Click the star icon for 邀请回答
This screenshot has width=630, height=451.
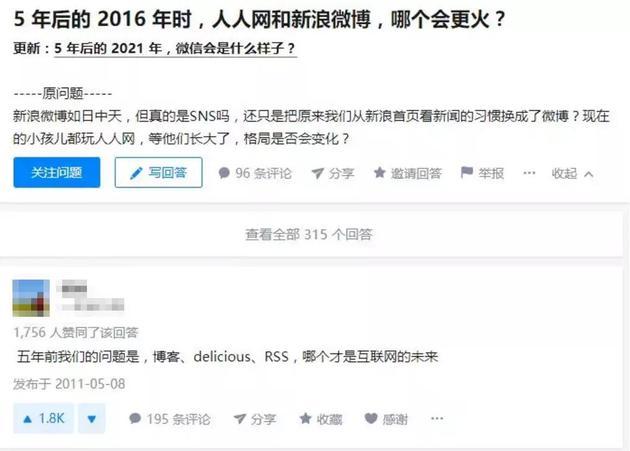click(380, 173)
